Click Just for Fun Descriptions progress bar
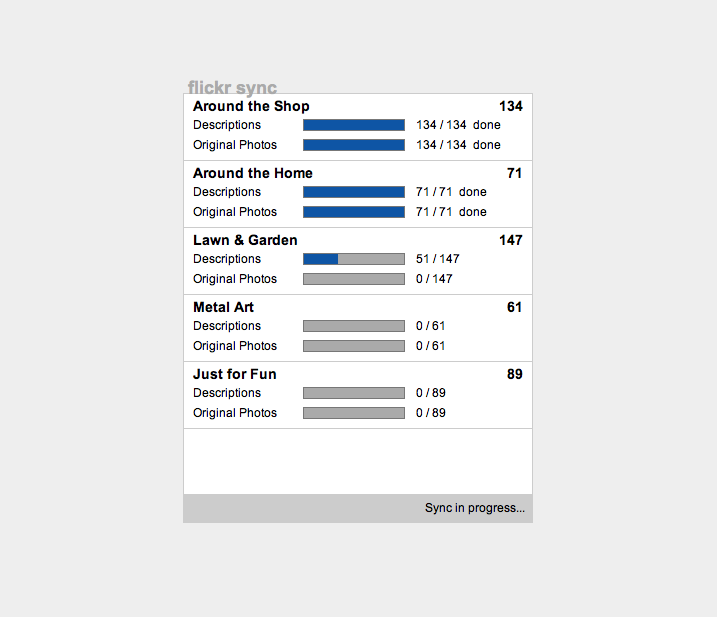This screenshot has height=617, width=717. coord(354,393)
